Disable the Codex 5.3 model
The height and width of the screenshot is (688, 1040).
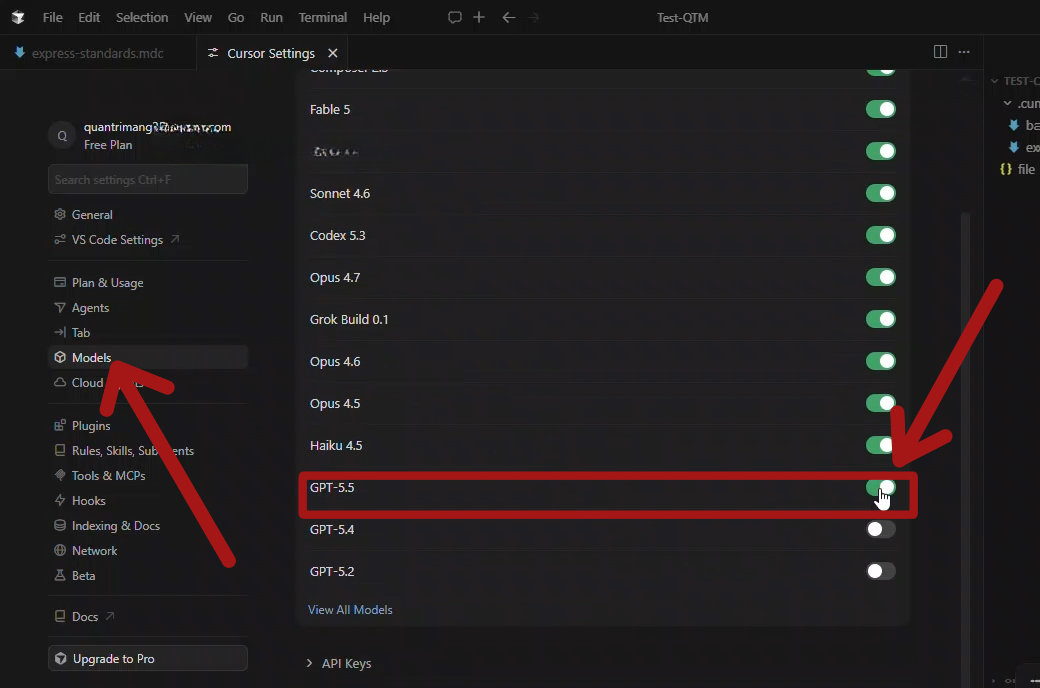click(x=880, y=235)
